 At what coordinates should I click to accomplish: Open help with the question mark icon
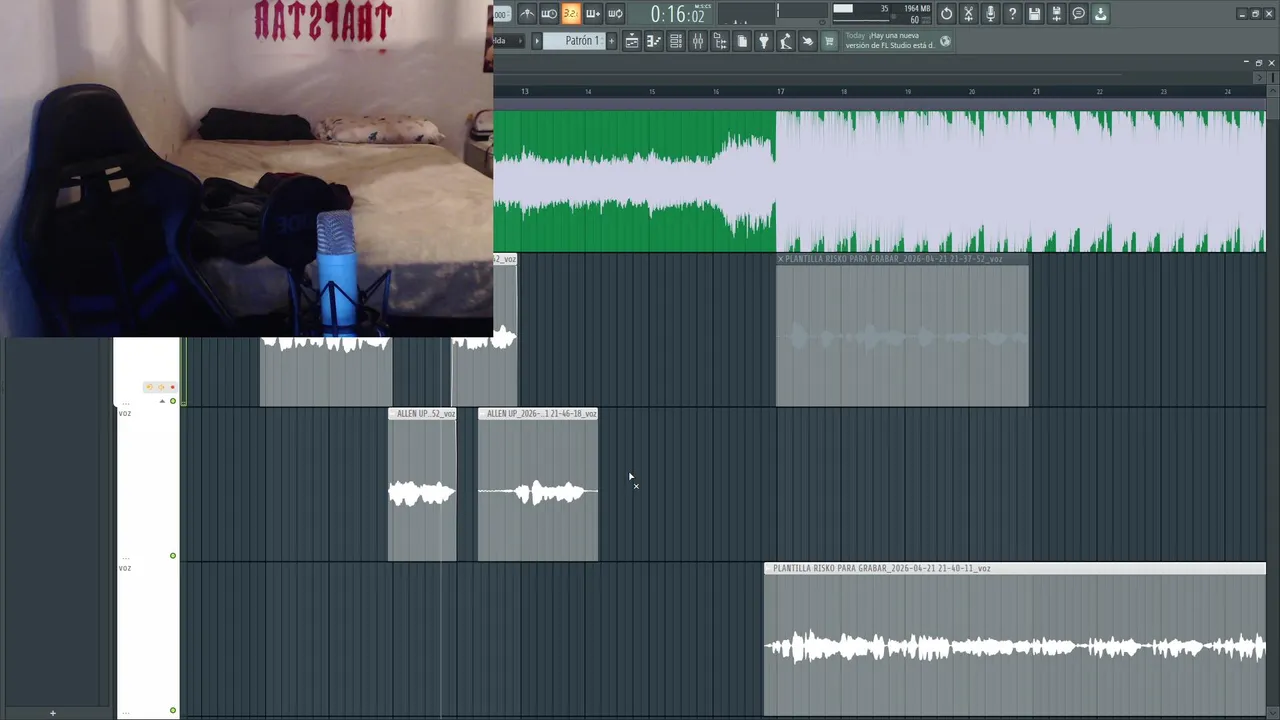coord(1012,13)
